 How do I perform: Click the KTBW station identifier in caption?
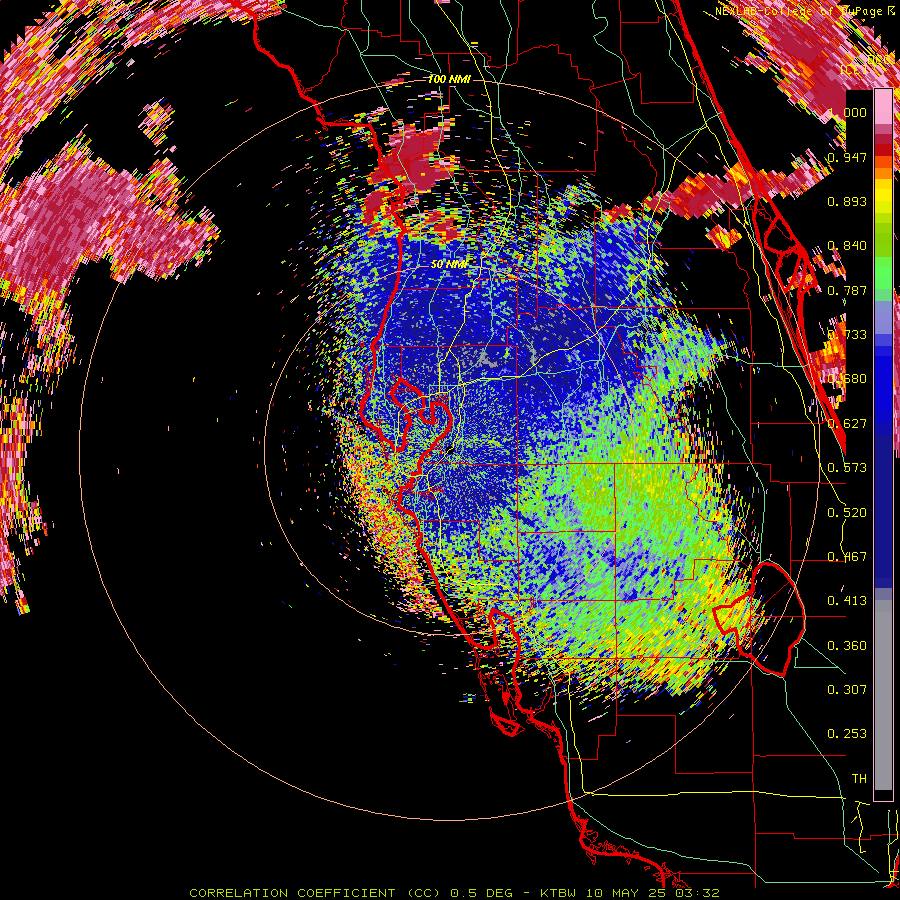pyautogui.click(x=557, y=893)
